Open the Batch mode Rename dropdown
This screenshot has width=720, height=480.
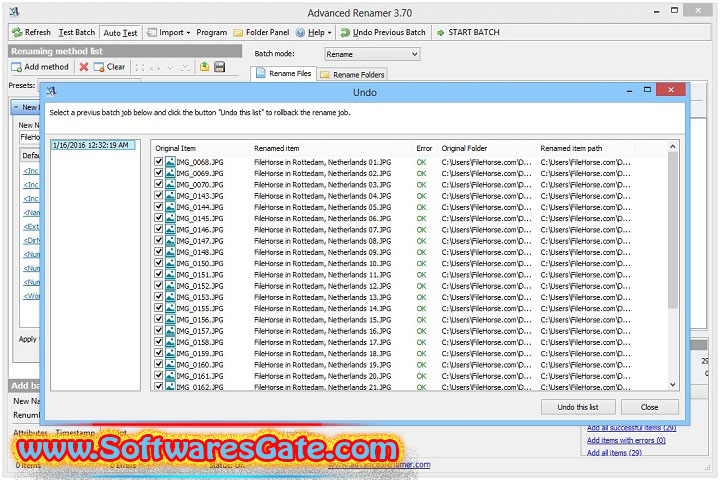tap(372, 54)
